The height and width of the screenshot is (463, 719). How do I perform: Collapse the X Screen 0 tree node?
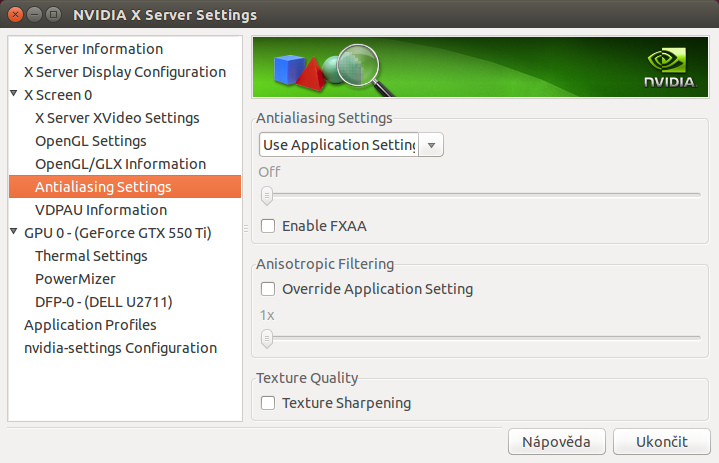point(14,95)
